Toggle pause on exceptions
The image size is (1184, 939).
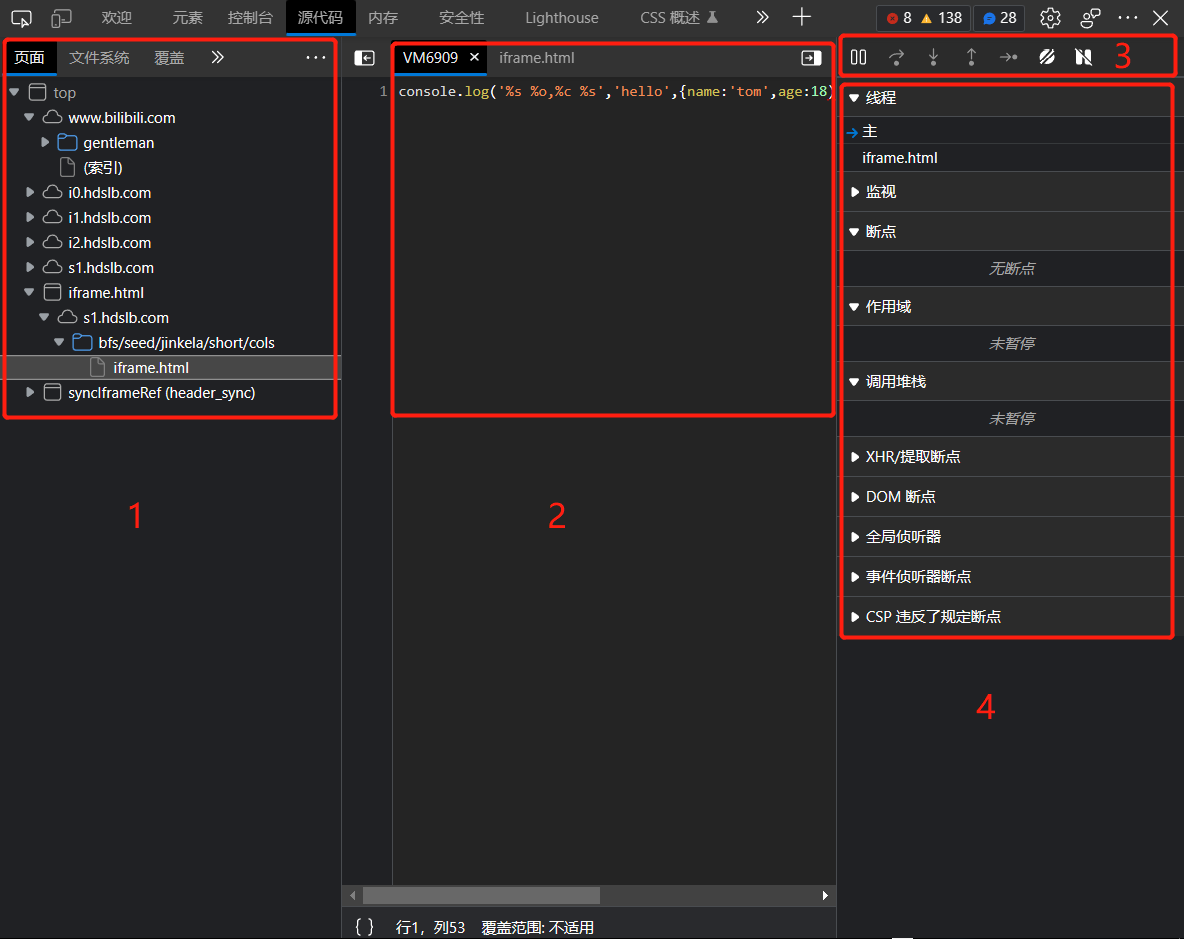(1084, 57)
